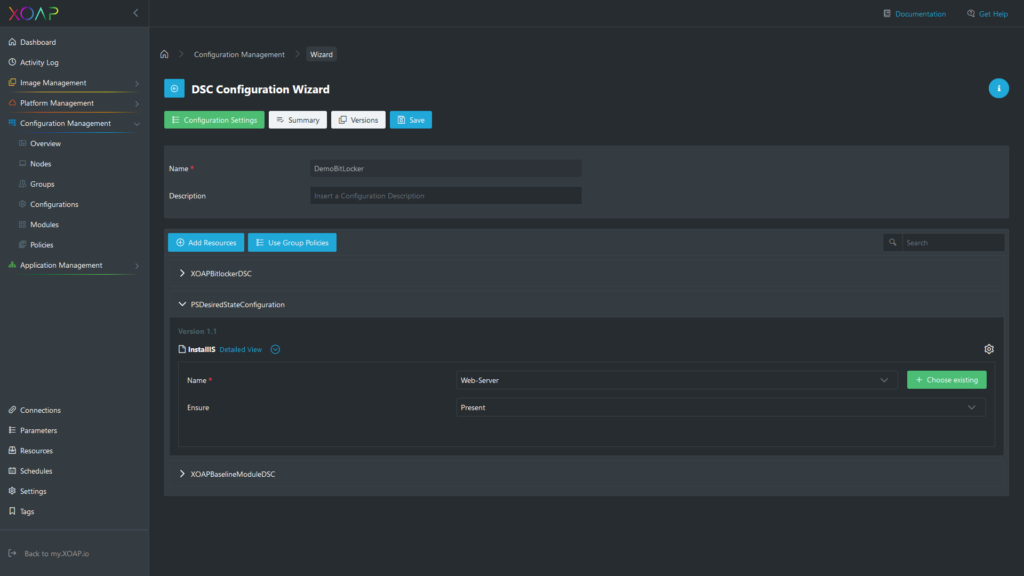
Task: Click the XOAP logo
Action: (x=33, y=13)
